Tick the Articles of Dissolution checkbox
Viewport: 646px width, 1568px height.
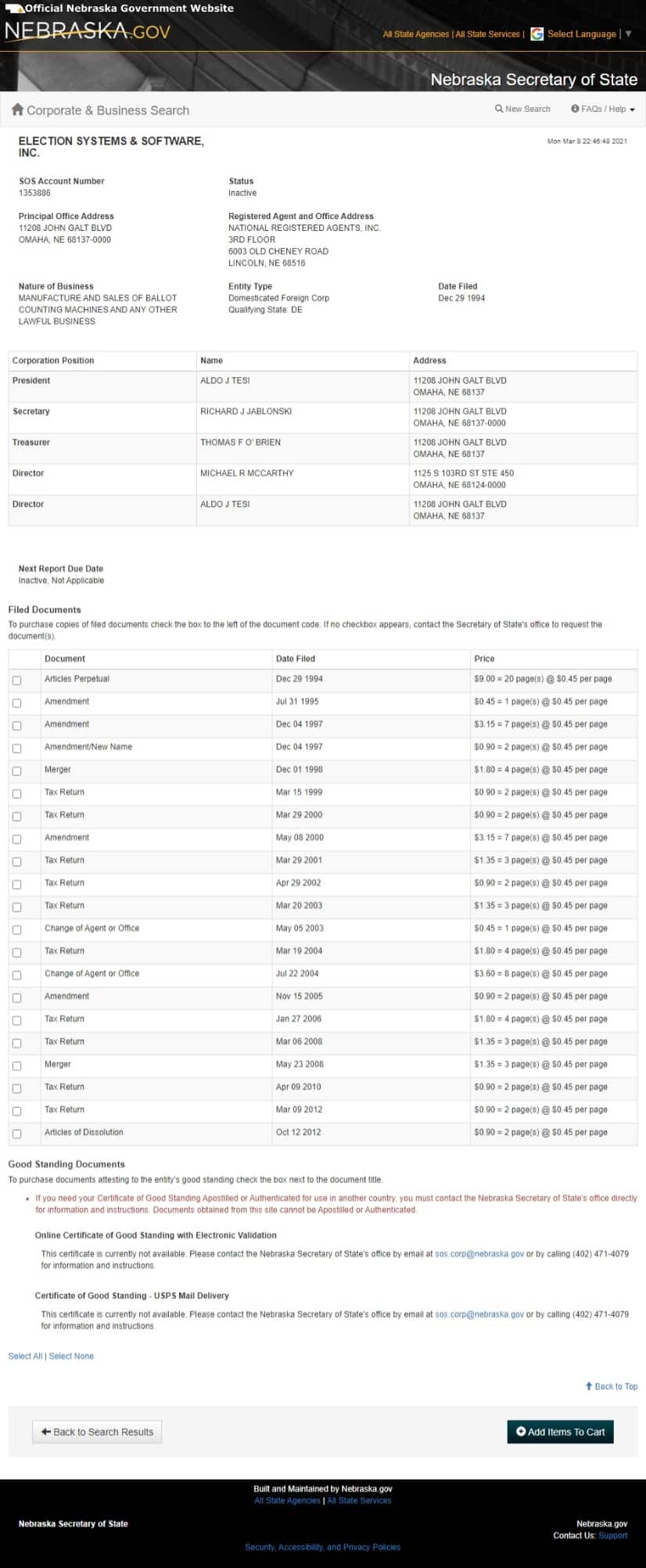click(17, 1133)
